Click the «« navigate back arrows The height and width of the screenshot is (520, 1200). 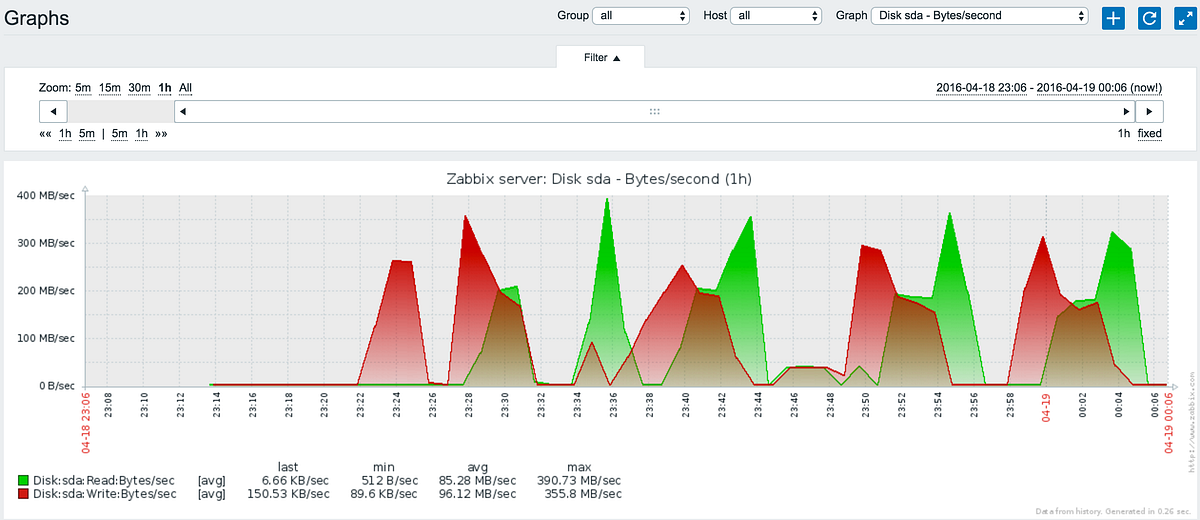click(x=45, y=133)
